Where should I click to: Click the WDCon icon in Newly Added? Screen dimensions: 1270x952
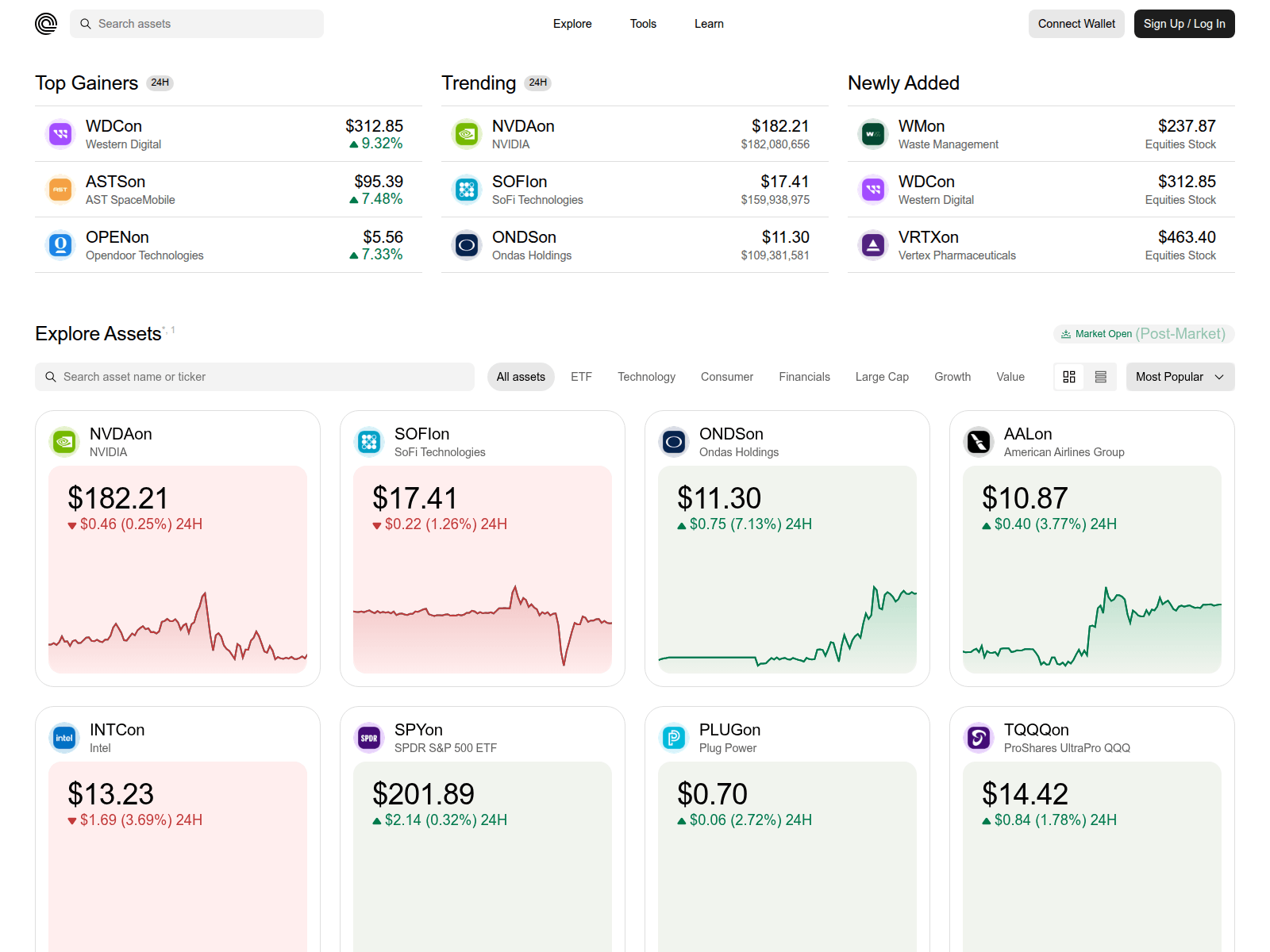[x=873, y=190]
